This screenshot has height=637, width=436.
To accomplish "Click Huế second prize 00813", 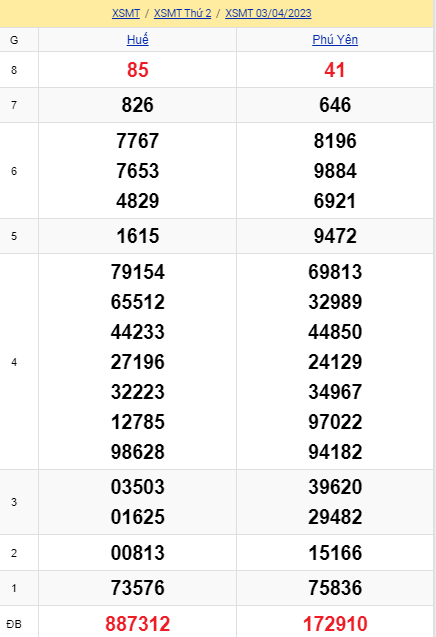I will click(x=138, y=553).
